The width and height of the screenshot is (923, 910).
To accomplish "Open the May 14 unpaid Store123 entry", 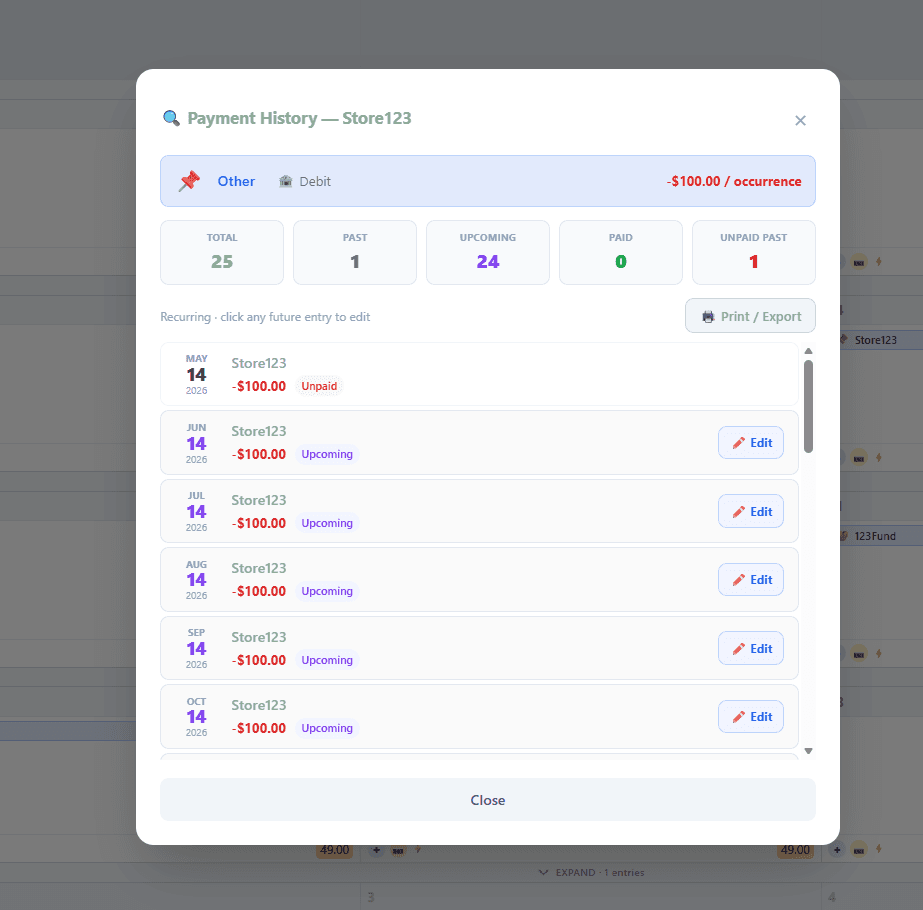I will tap(479, 374).
